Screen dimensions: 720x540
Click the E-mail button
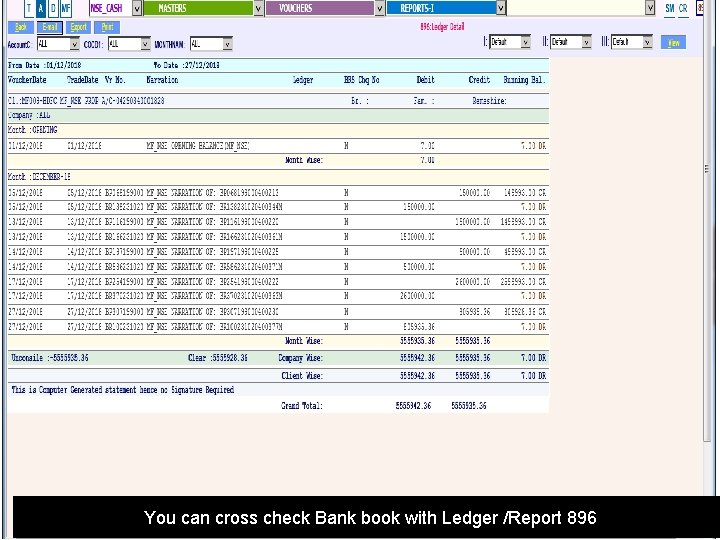[x=50, y=28]
